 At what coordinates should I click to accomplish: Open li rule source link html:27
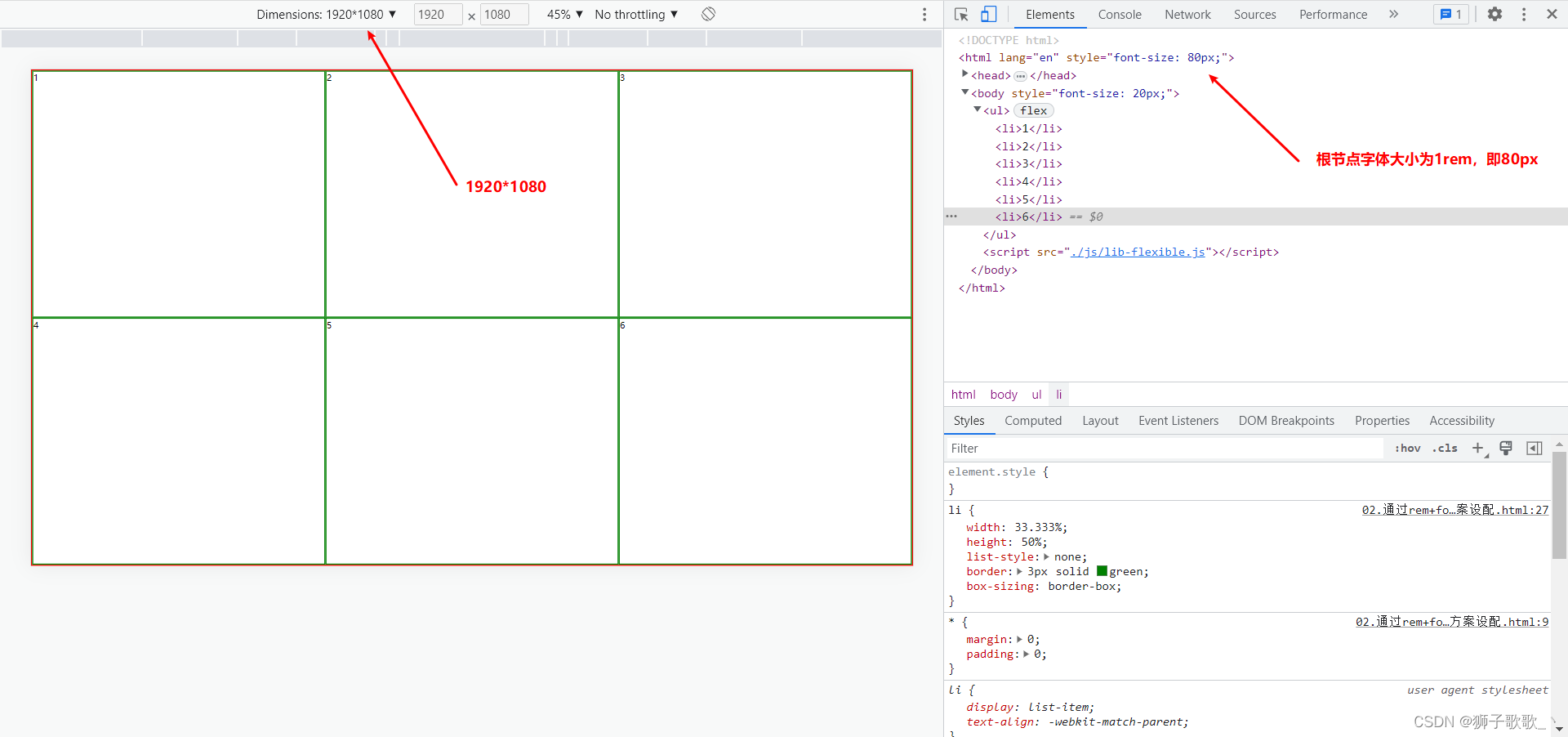[1454, 510]
